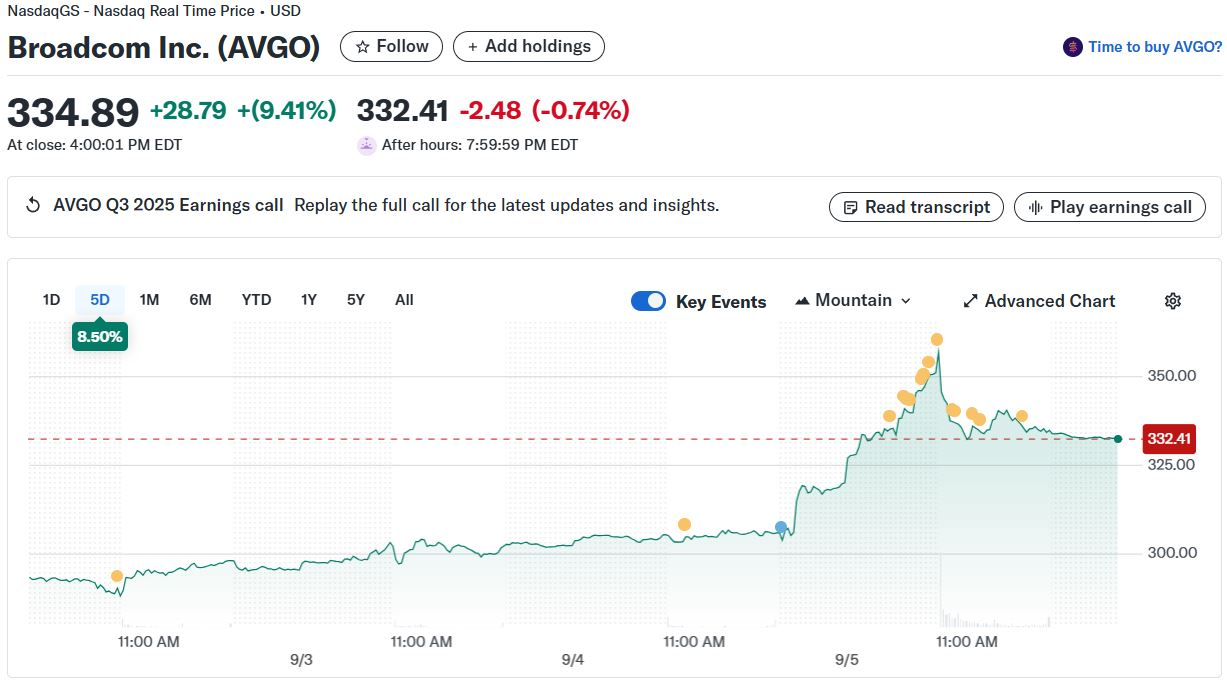The height and width of the screenshot is (684, 1227).
Task: Select the 1M time range tab
Action: click(x=149, y=300)
